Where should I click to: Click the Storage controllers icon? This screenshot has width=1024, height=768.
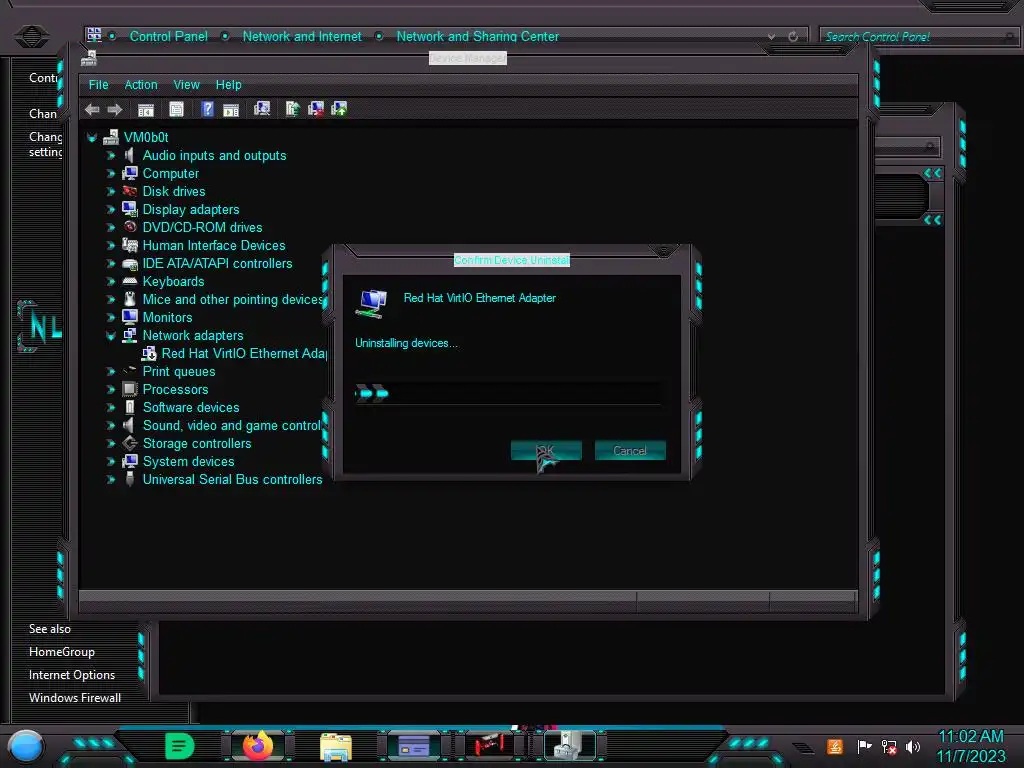(x=130, y=443)
